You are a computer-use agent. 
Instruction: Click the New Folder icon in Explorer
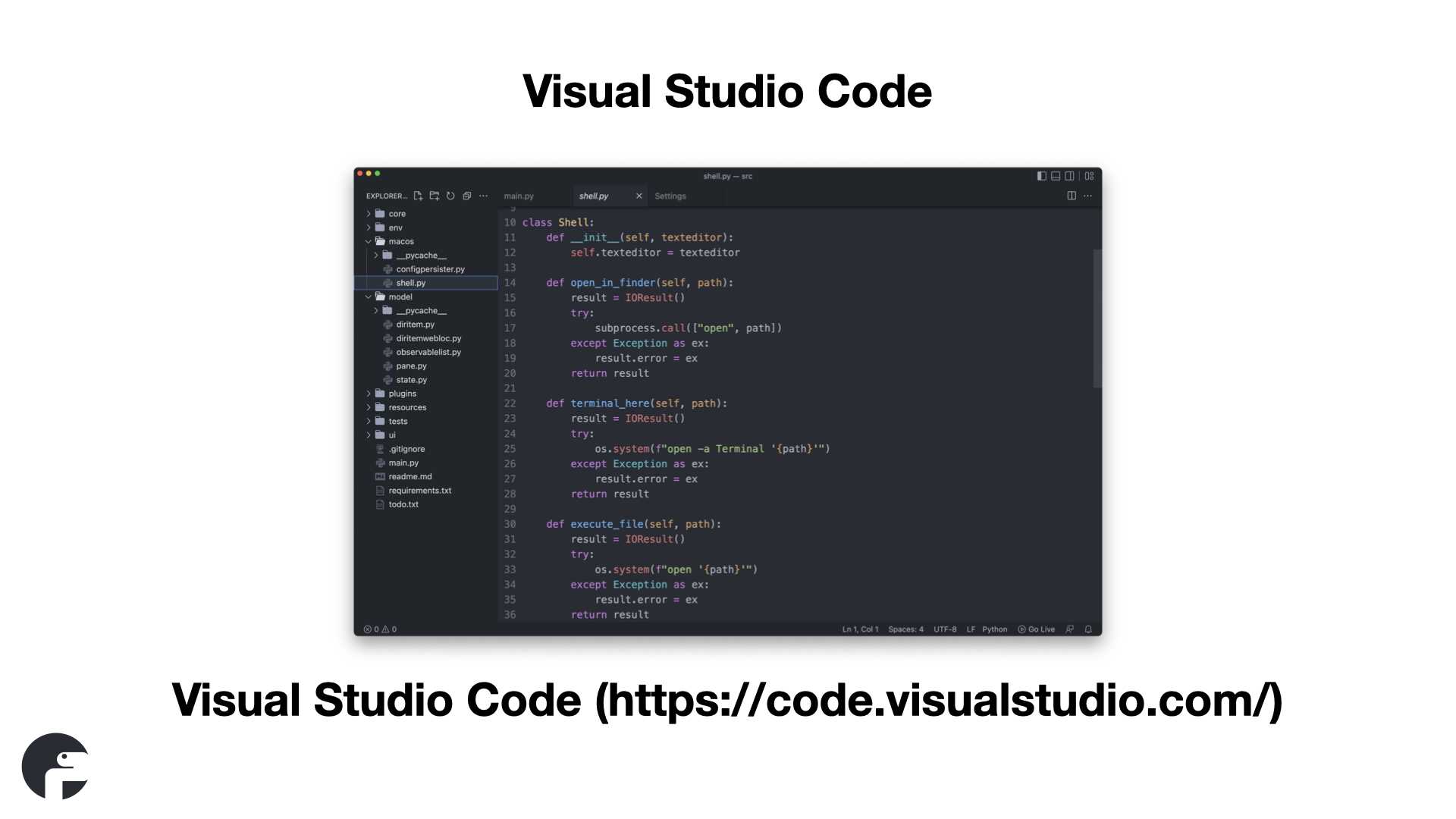[x=435, y=196]
